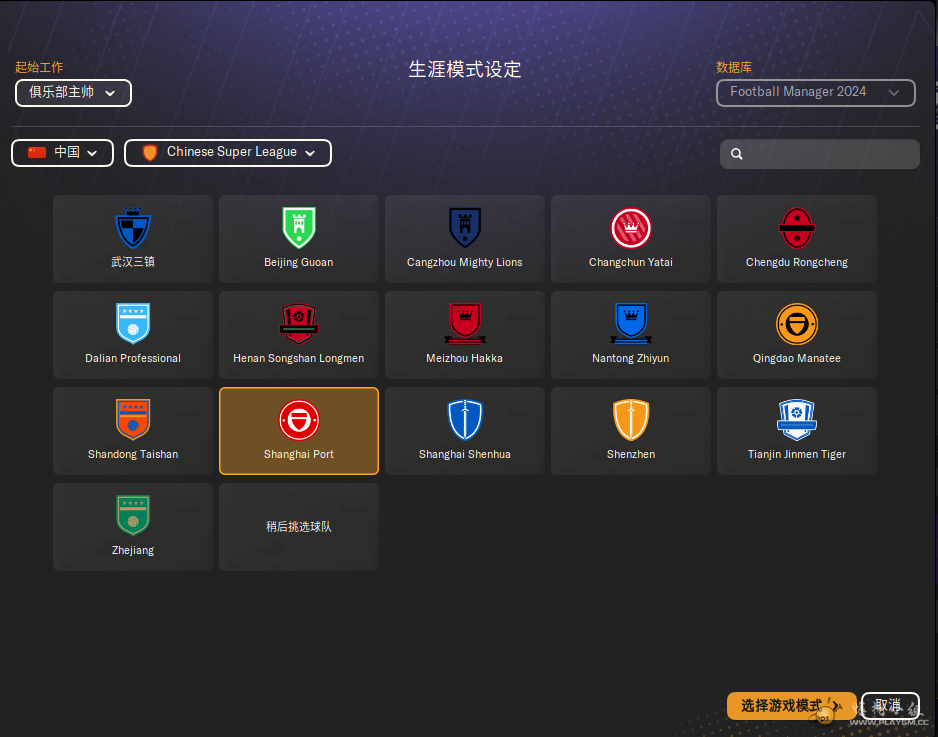The width and height of the screenshot is (938, 737).
Task: Click the Chinese Super League shield icon
Action: (x=150, y=153)
